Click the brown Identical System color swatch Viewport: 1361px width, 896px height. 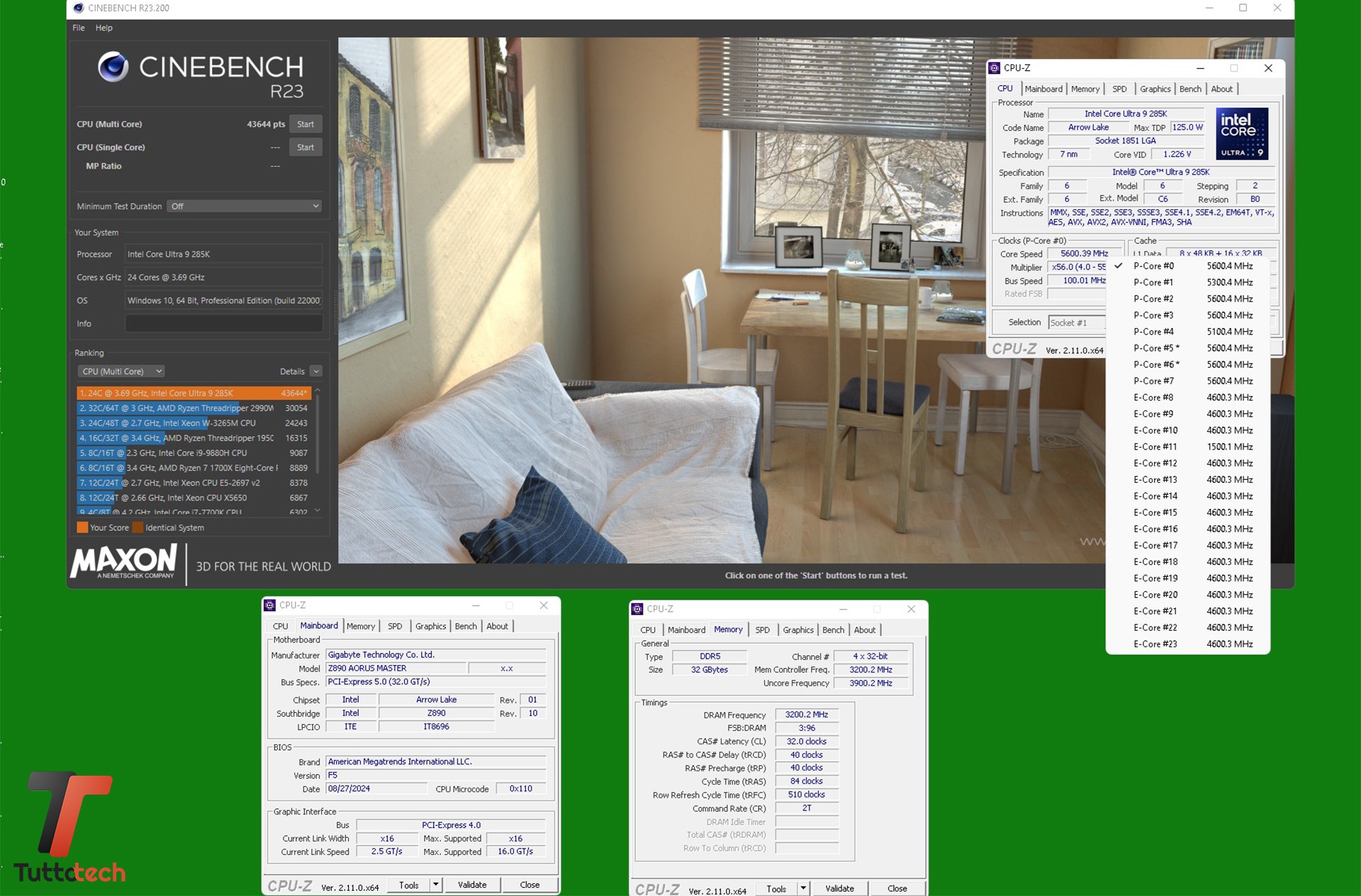[138, 527]
